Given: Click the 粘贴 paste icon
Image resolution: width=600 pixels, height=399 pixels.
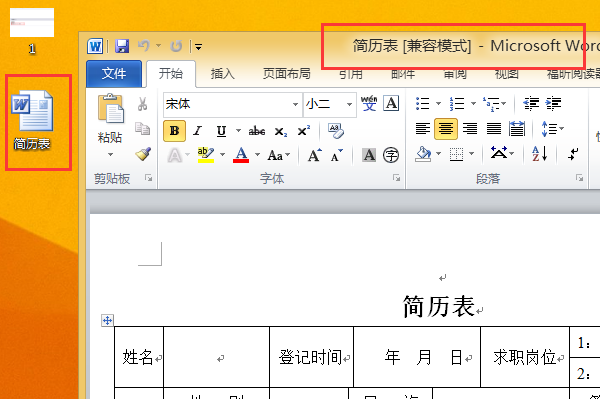Looking at the screenshot, I should click(111, 108).
